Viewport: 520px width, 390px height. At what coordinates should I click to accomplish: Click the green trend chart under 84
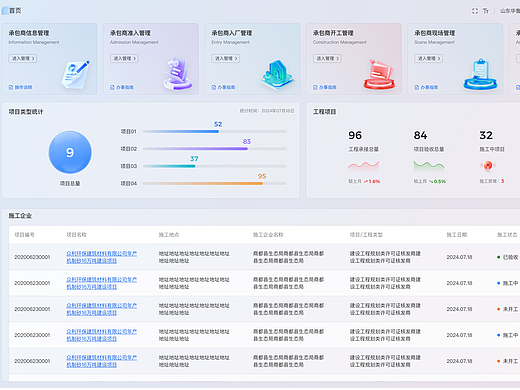tap(429, 165)
